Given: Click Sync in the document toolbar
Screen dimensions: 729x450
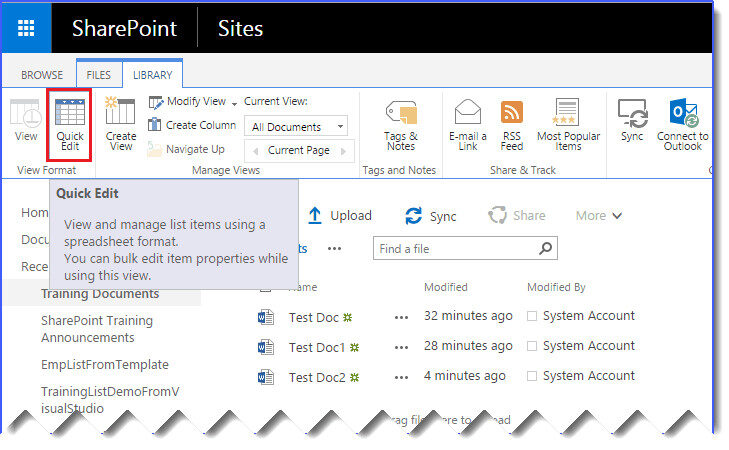Looking at the screenshot, I should 431,216.
